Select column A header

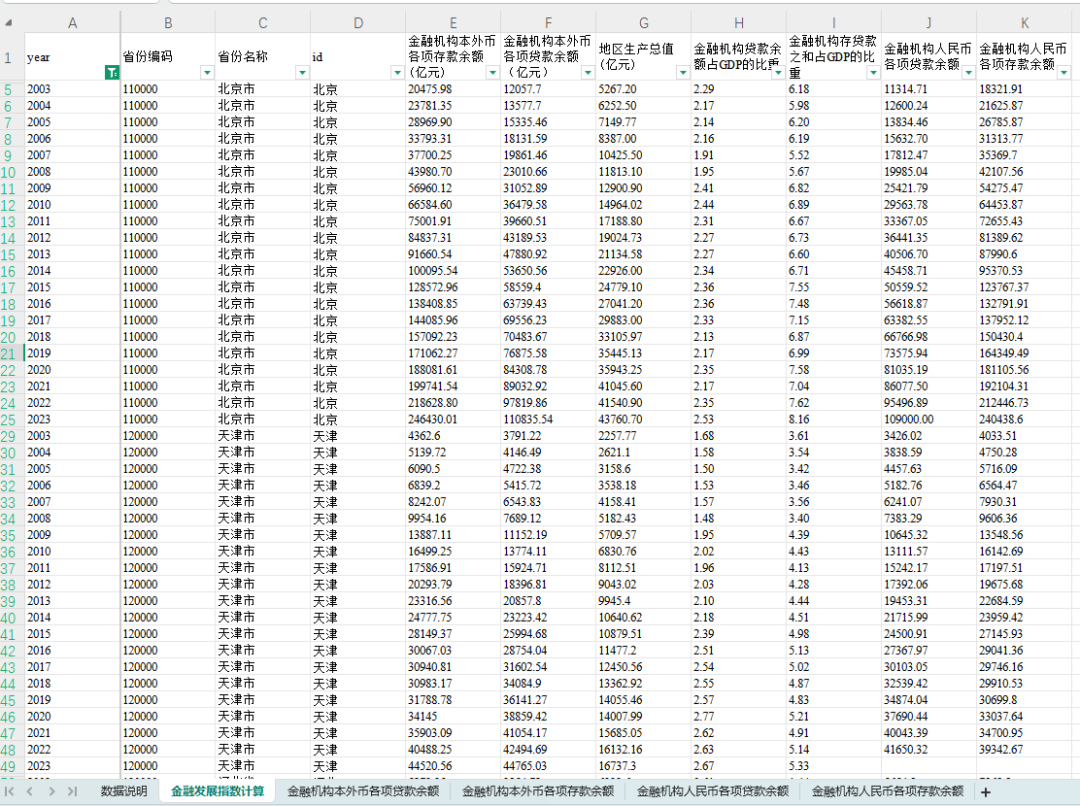tap(72, 22)
